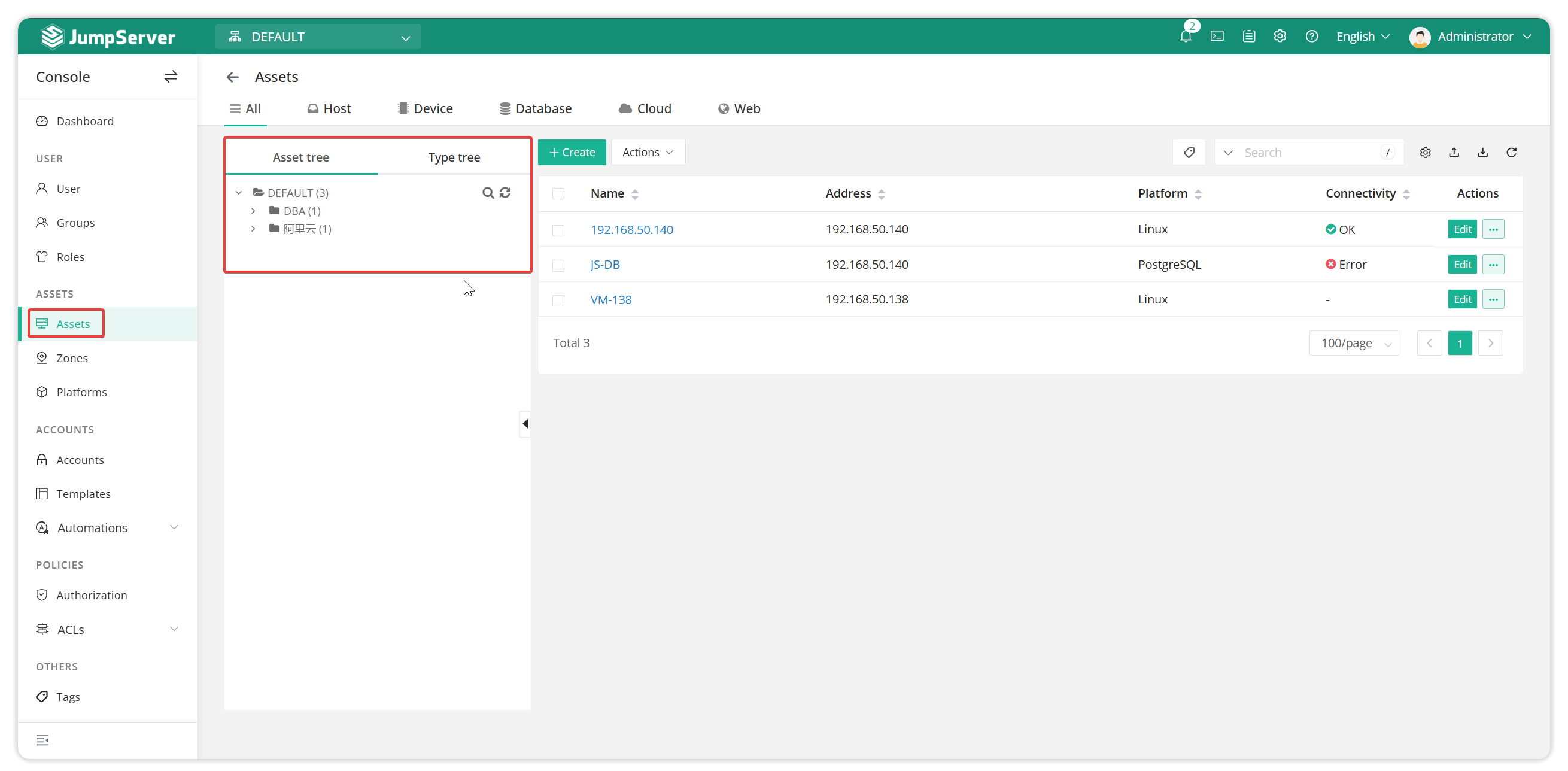
Task: Open the English language dropdown
Action: [x=1363, y=37]
